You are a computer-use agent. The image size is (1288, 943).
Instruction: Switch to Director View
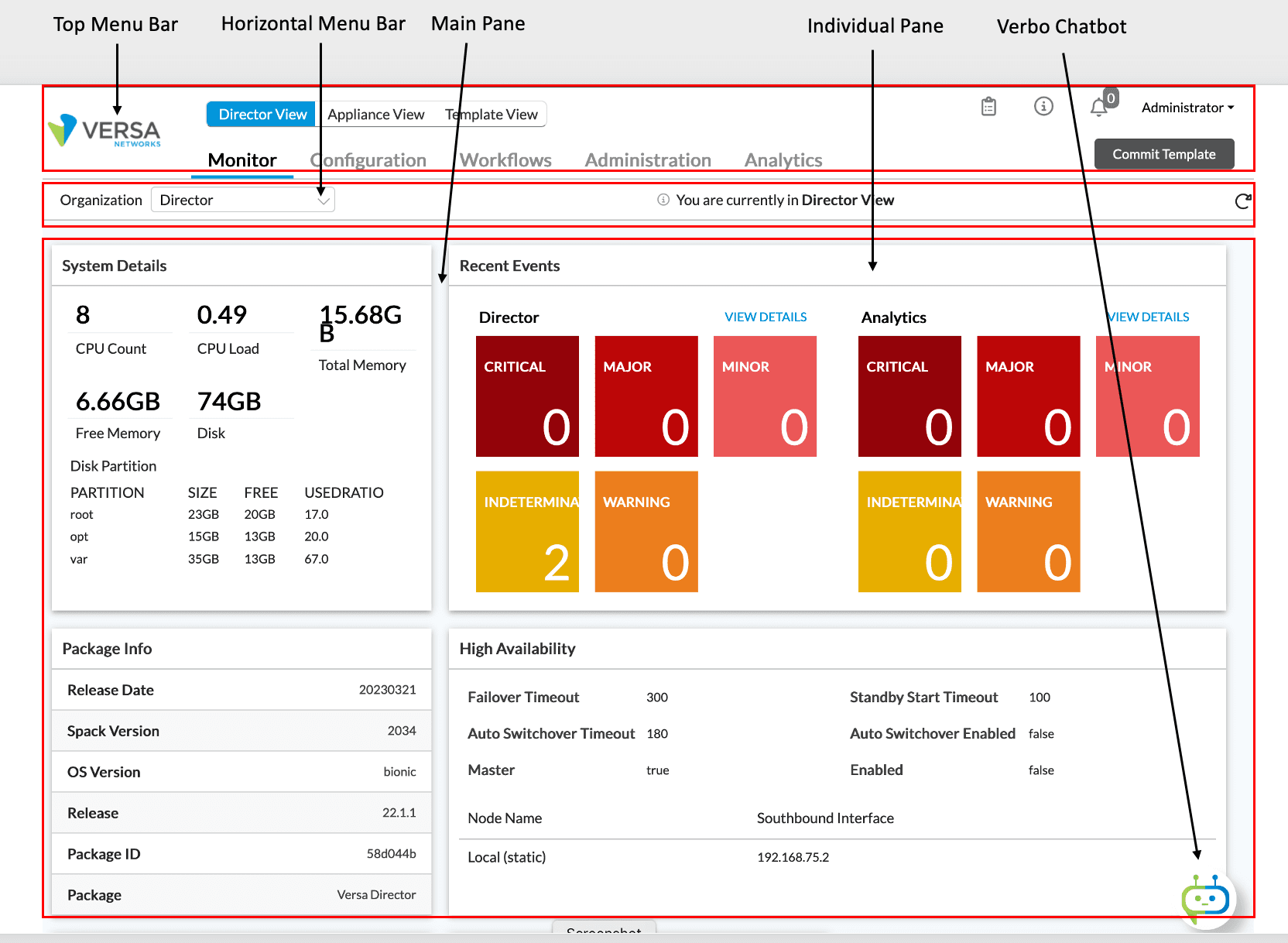click(x=262, y=114)
